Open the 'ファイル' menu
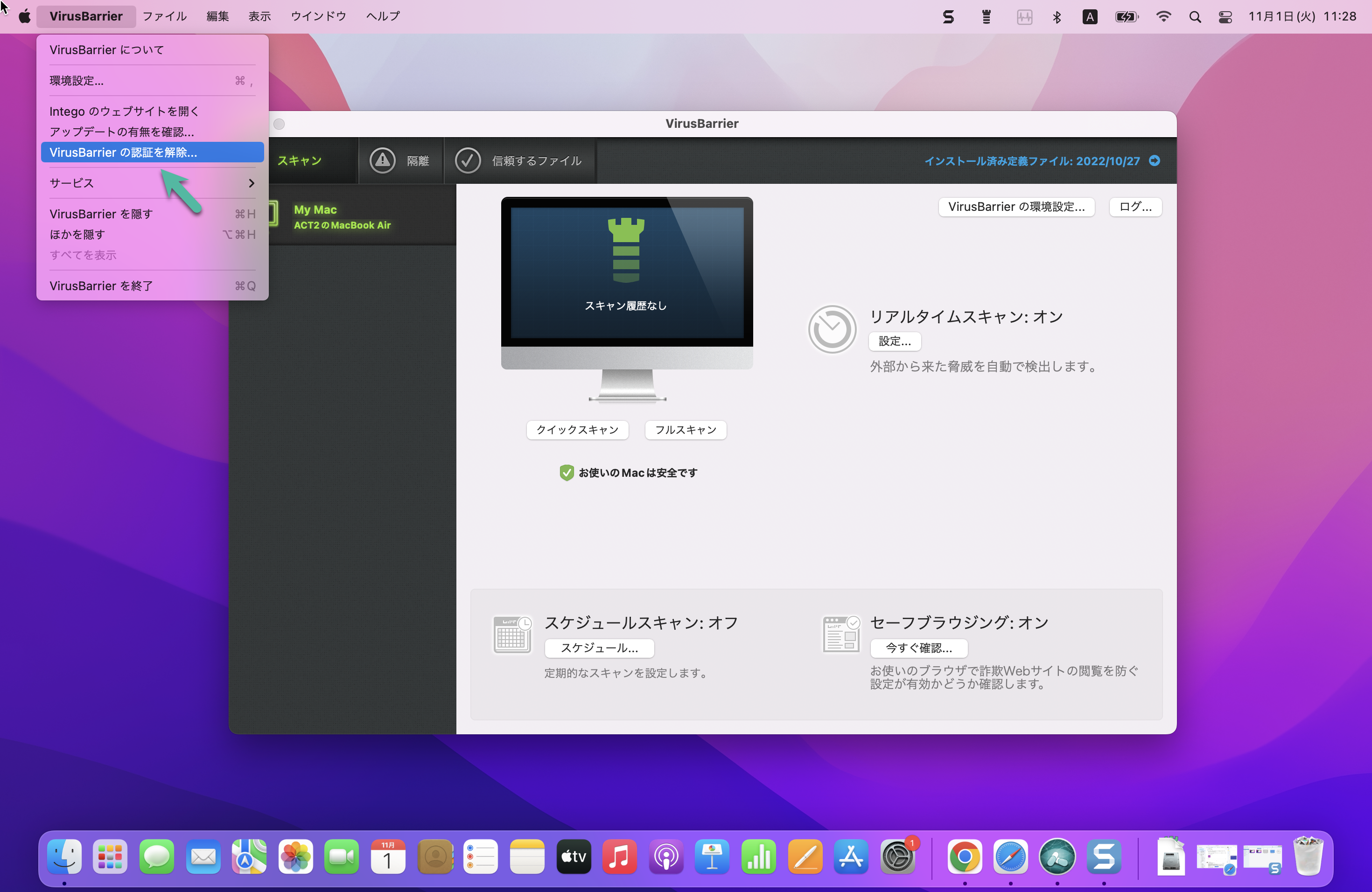 164,16
